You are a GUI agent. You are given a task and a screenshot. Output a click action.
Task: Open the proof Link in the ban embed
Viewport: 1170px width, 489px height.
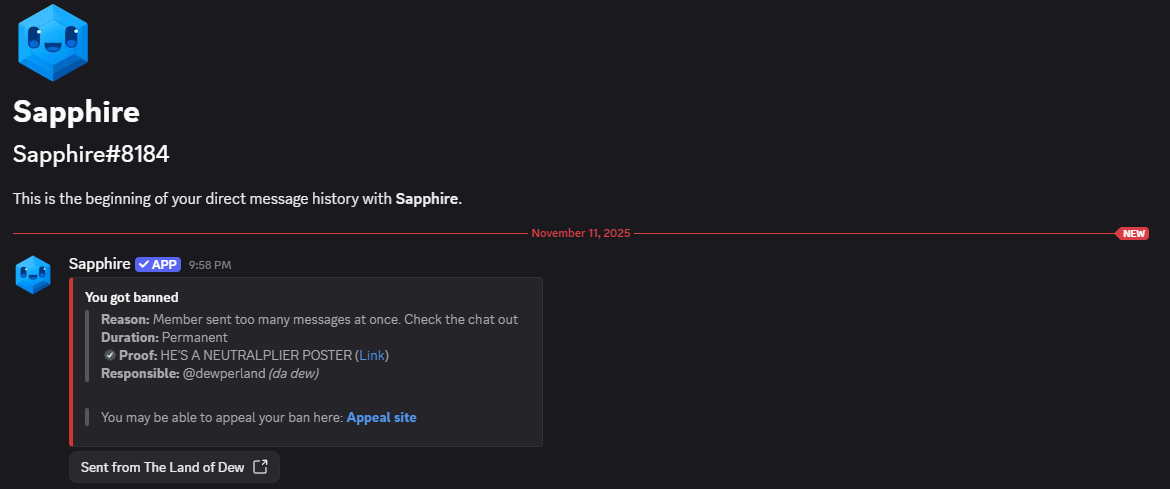pyautogui.click(x=371, y=355)
